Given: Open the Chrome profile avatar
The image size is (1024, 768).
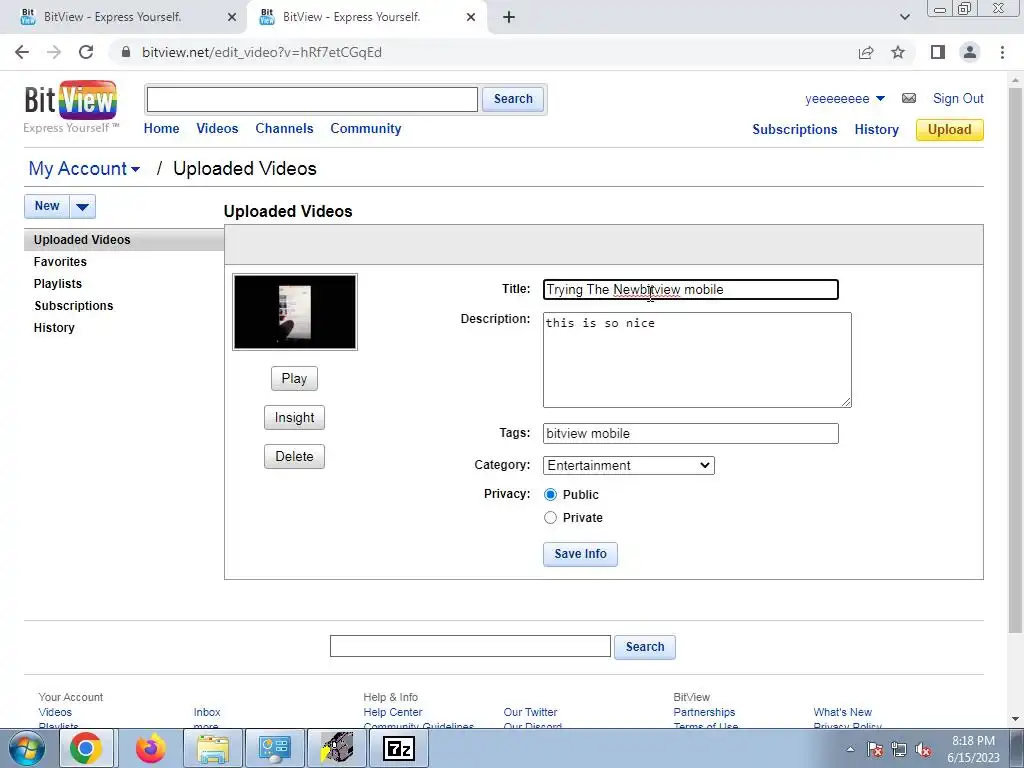Looking at the screenshot, I should click(970, 52).
